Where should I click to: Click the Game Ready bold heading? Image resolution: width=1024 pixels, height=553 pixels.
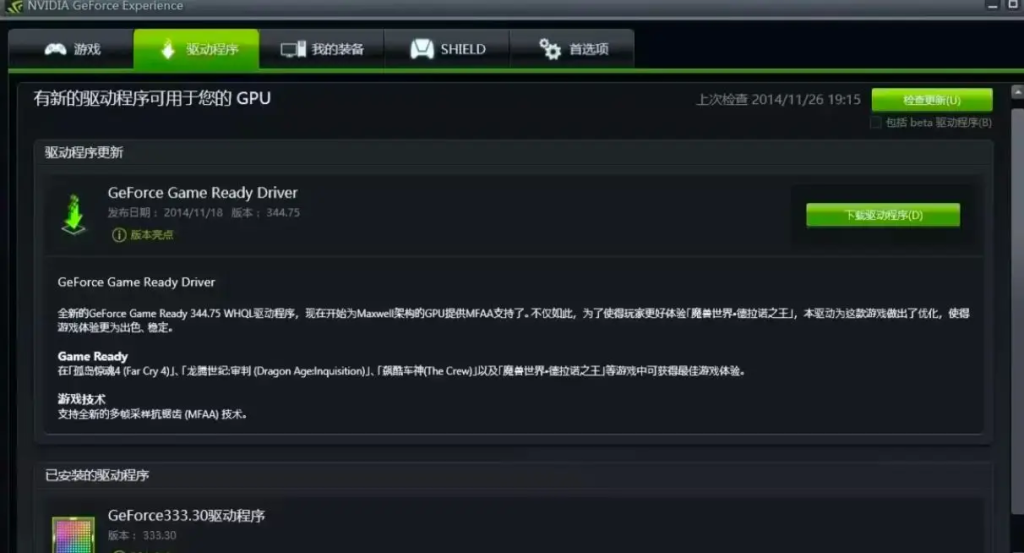click(x=93, y=356)
